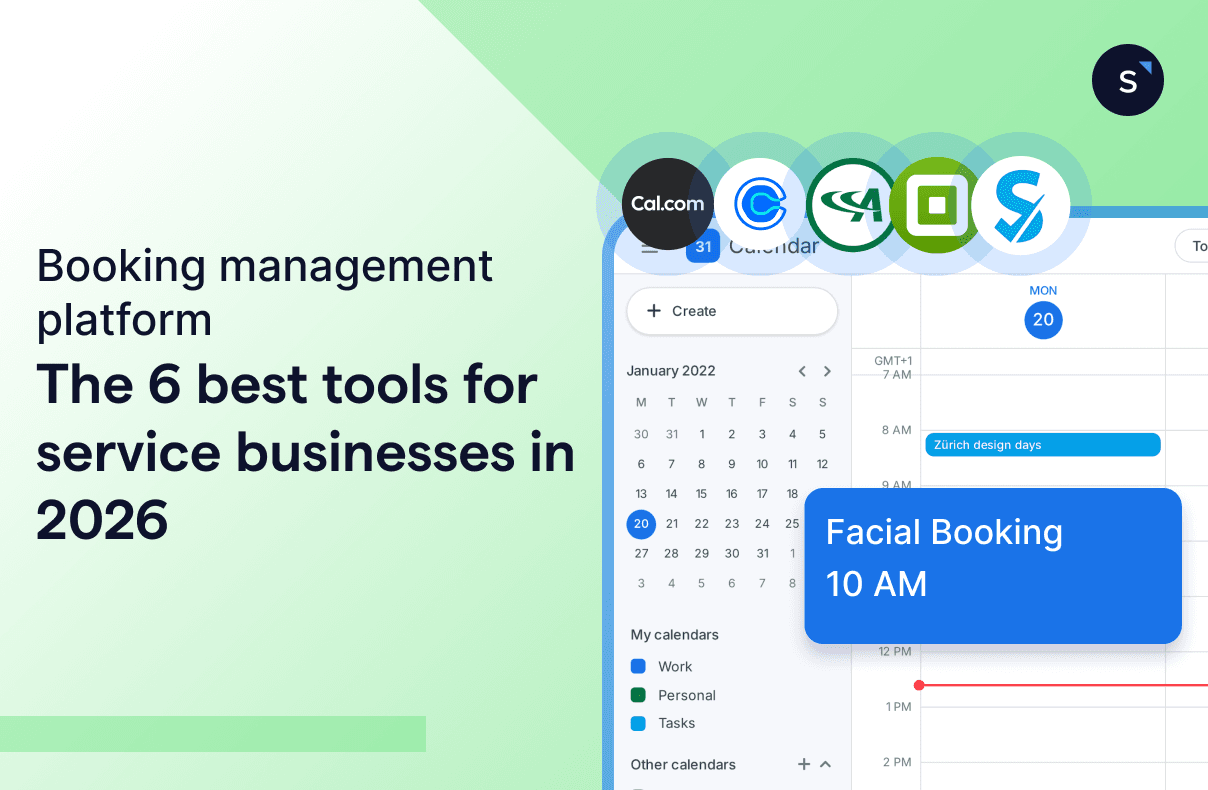Select Monday 20 day header

[x=1043, y=320]
